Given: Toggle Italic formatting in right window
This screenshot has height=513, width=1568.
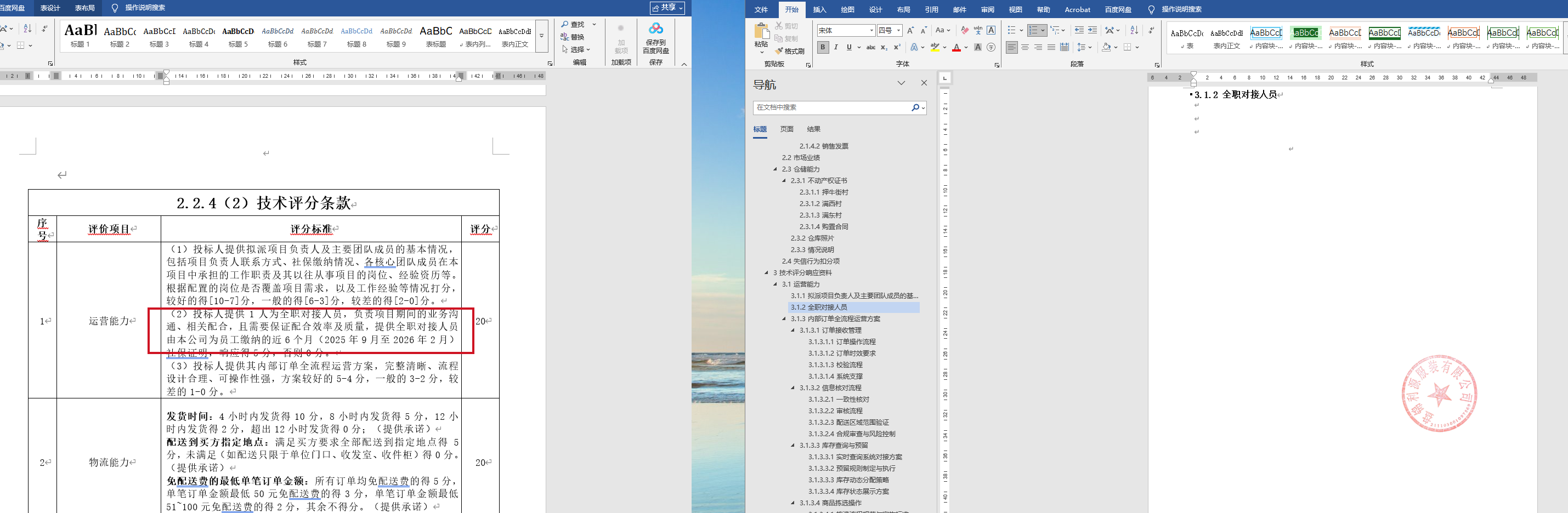Looking at the screenshot, I should click(836, 48).
